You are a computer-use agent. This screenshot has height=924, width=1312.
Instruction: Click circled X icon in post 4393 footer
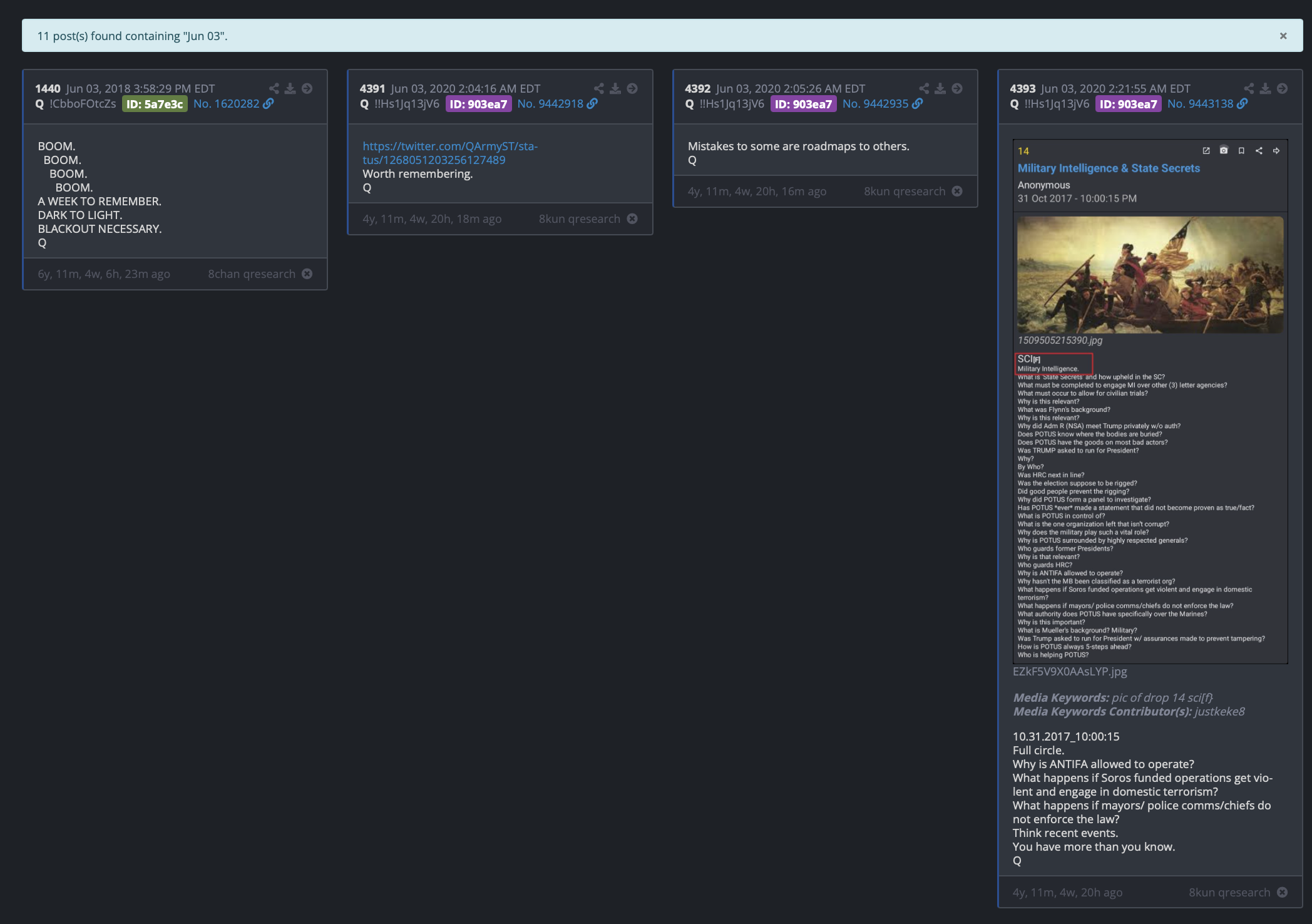click(x=1283, y=892)
